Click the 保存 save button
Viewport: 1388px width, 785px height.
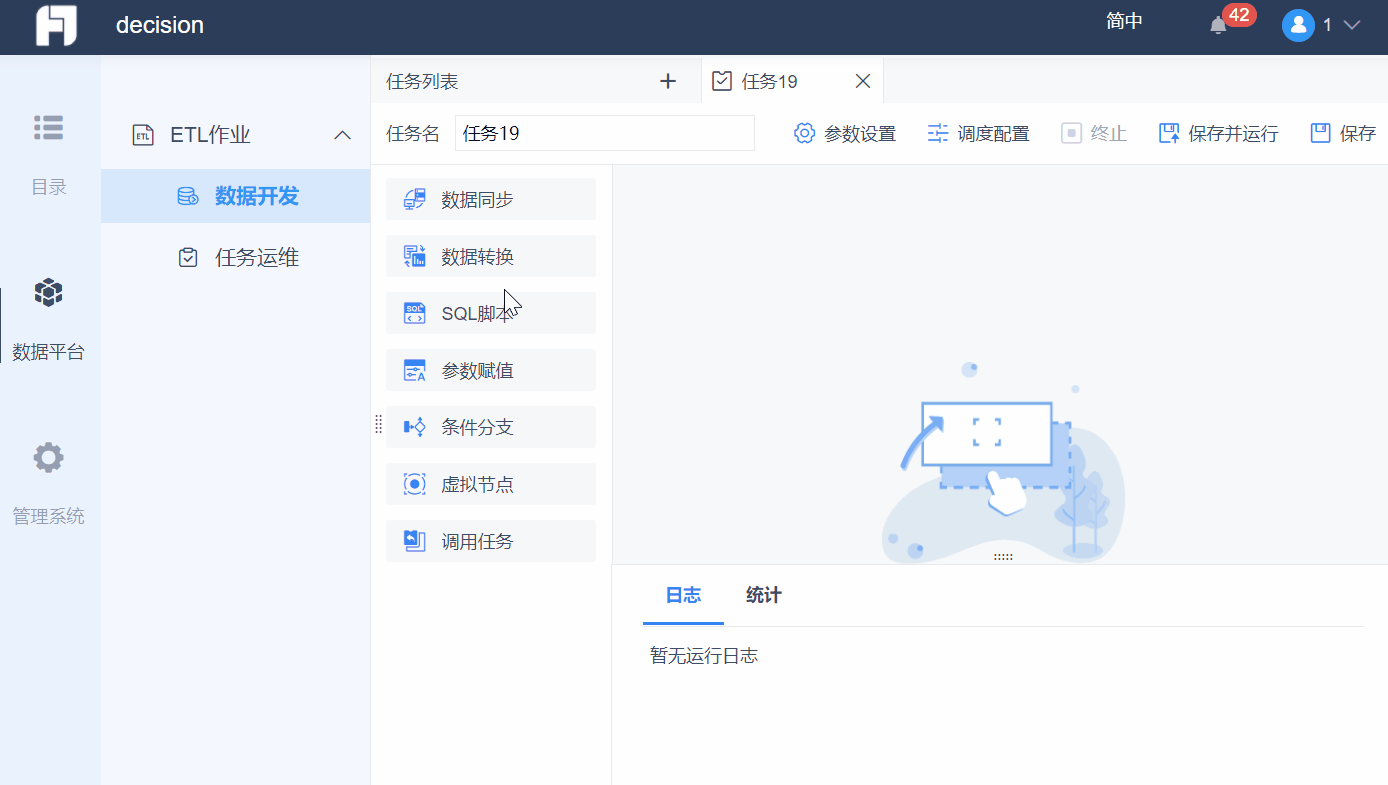[x=1343, y=133]
